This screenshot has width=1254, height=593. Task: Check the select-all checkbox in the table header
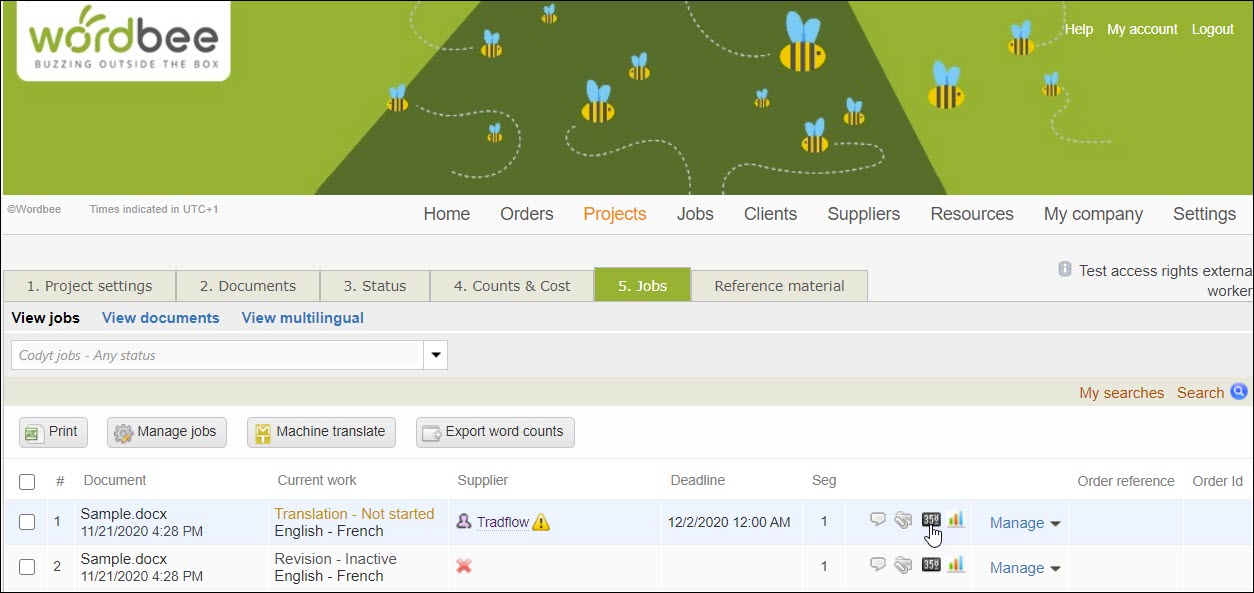click(27, 481)
